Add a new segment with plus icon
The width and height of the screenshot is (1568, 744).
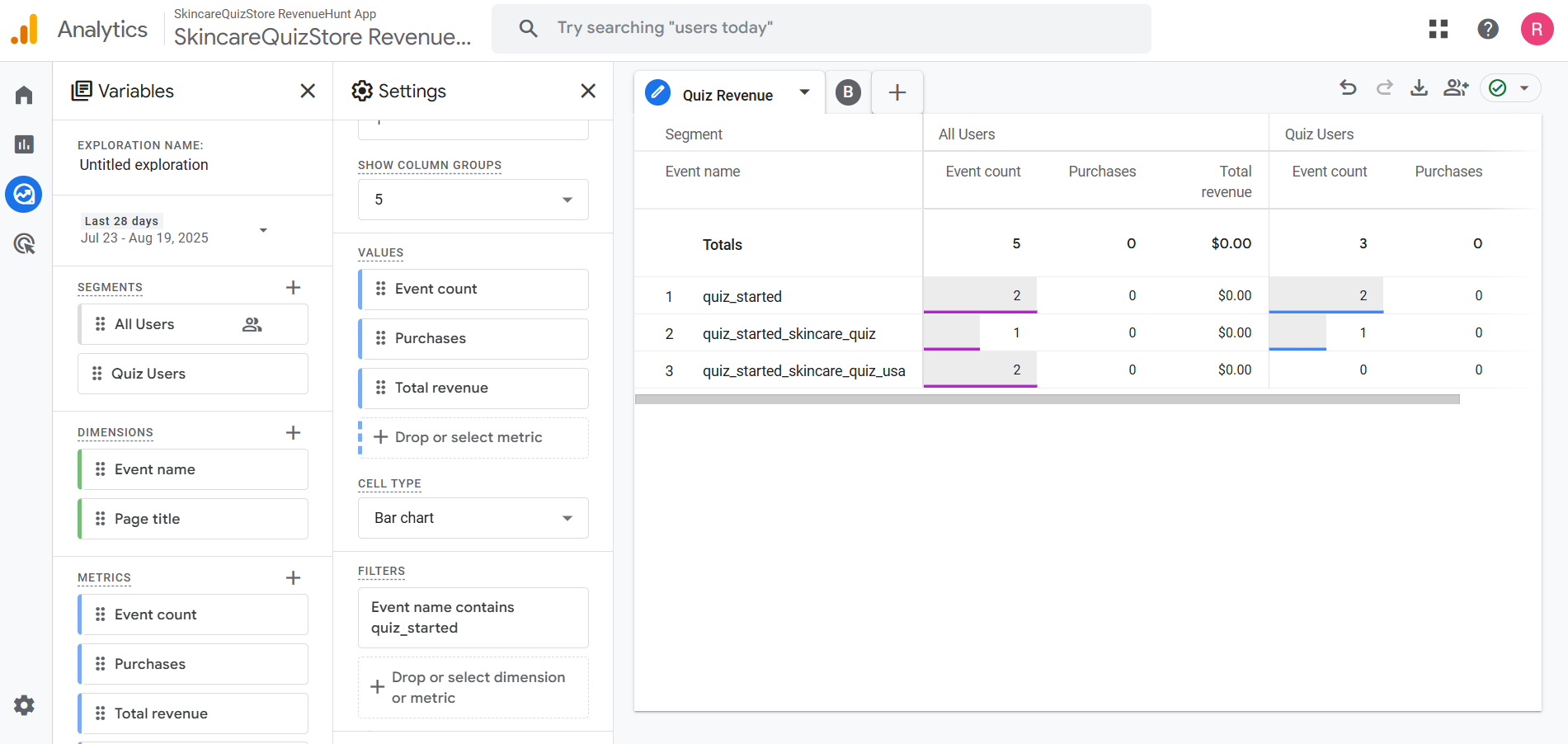[x=293, y=287]
